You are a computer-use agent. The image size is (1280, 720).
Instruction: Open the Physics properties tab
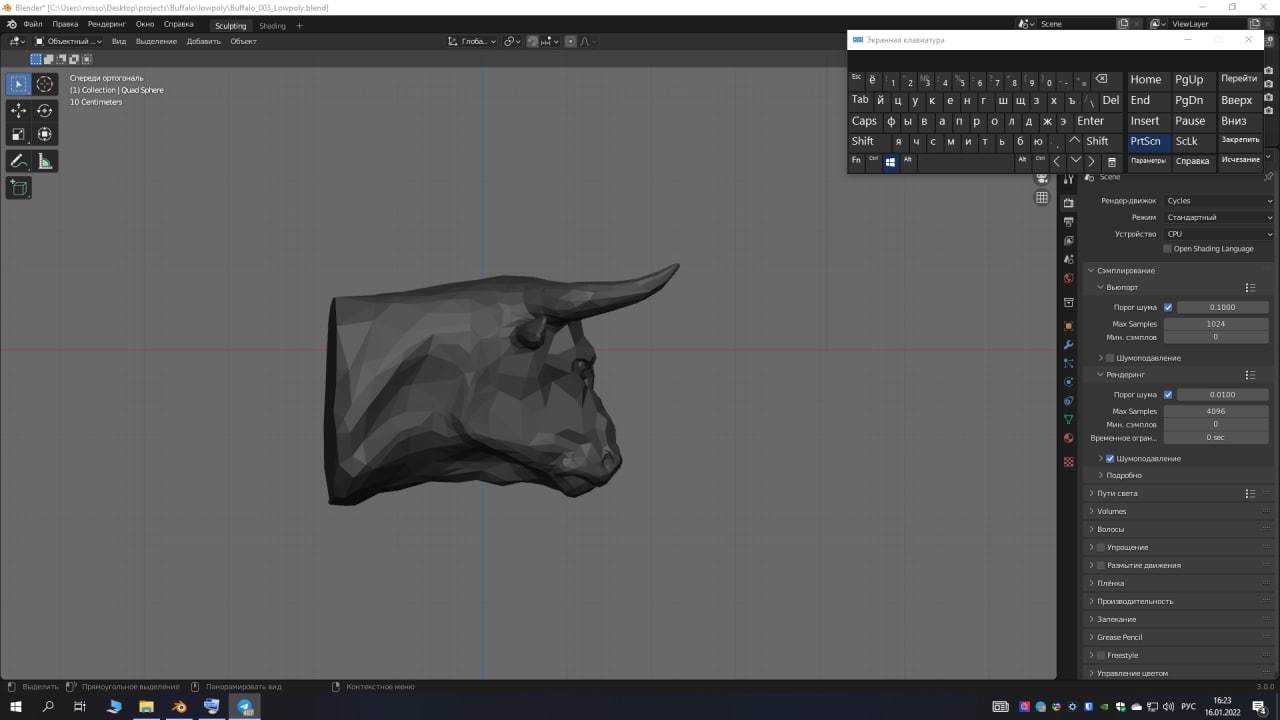[x=1068, y=382]
